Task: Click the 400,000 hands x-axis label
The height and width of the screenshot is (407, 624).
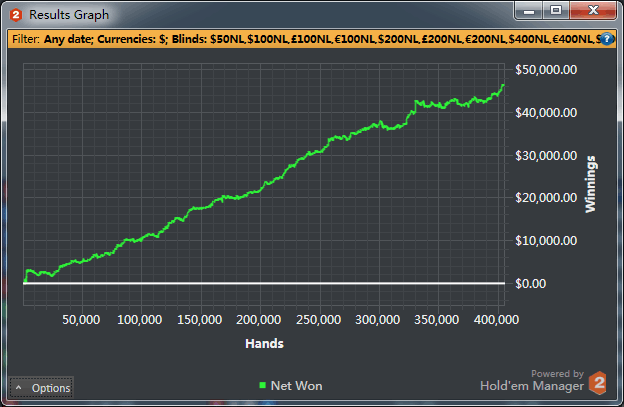Action: [x=495, y=320]
